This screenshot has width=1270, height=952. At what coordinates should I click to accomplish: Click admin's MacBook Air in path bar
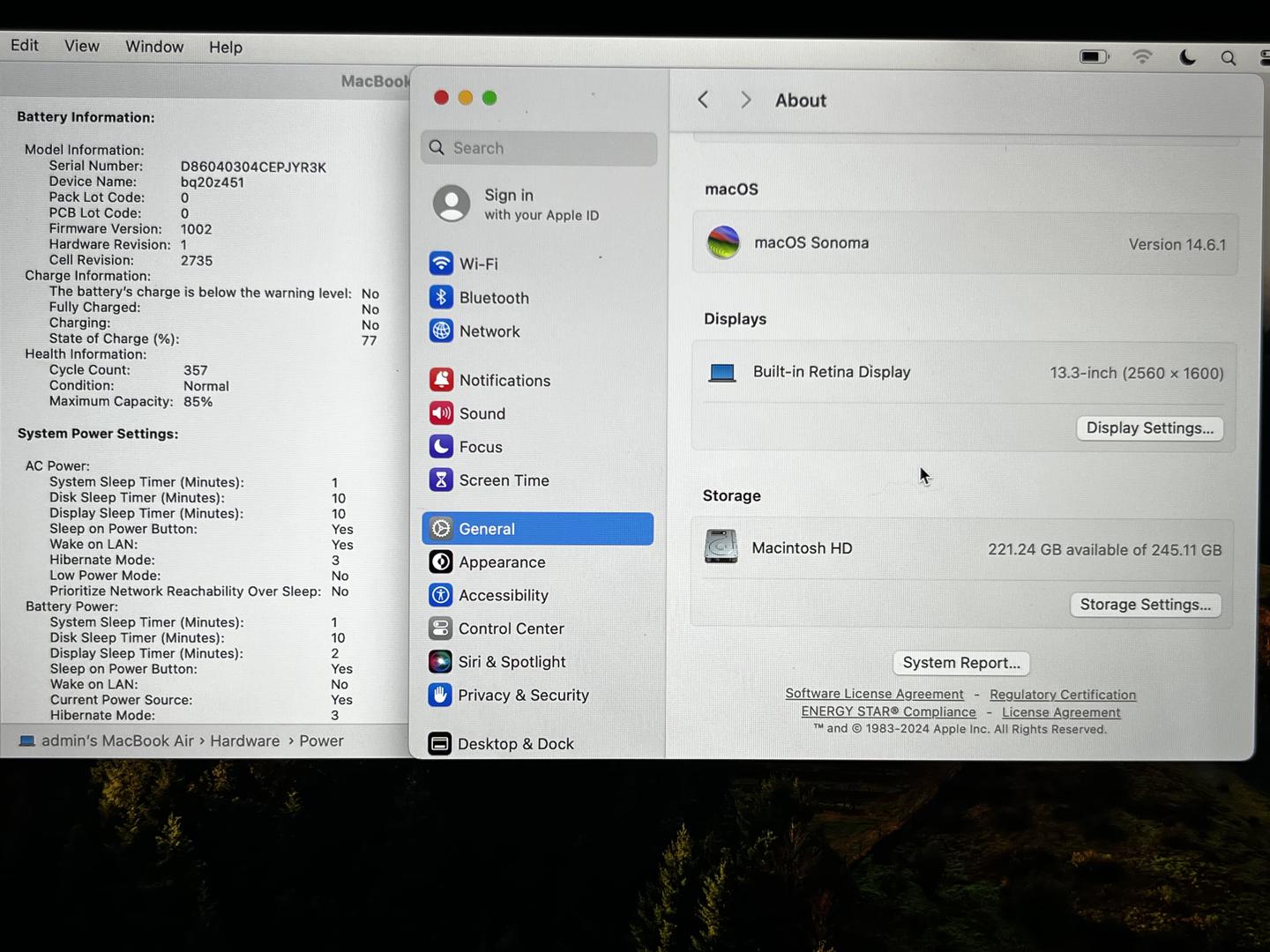(x=117, y=741)
